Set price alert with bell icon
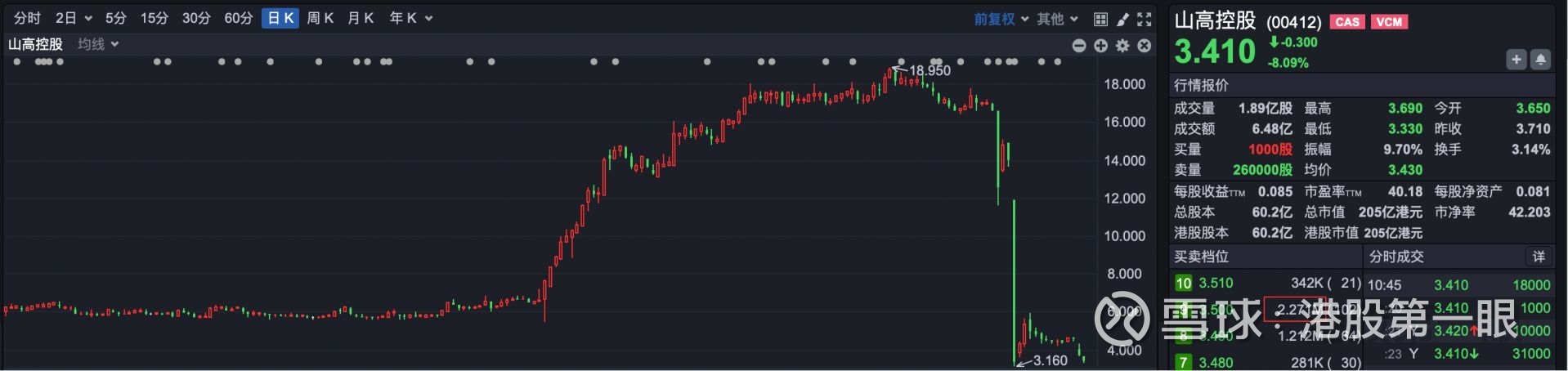The width and height of the screenshot is (1568, 371). (x=1540, y=59)
